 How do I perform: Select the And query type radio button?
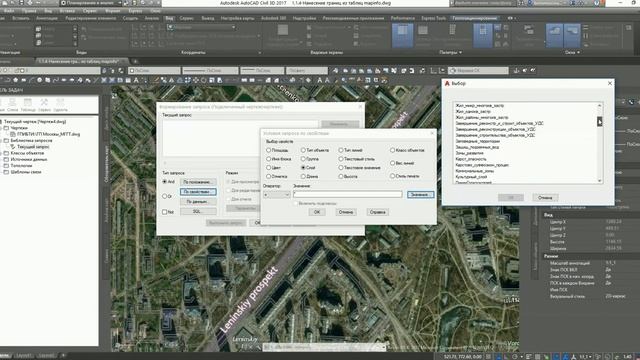point(164,182)
